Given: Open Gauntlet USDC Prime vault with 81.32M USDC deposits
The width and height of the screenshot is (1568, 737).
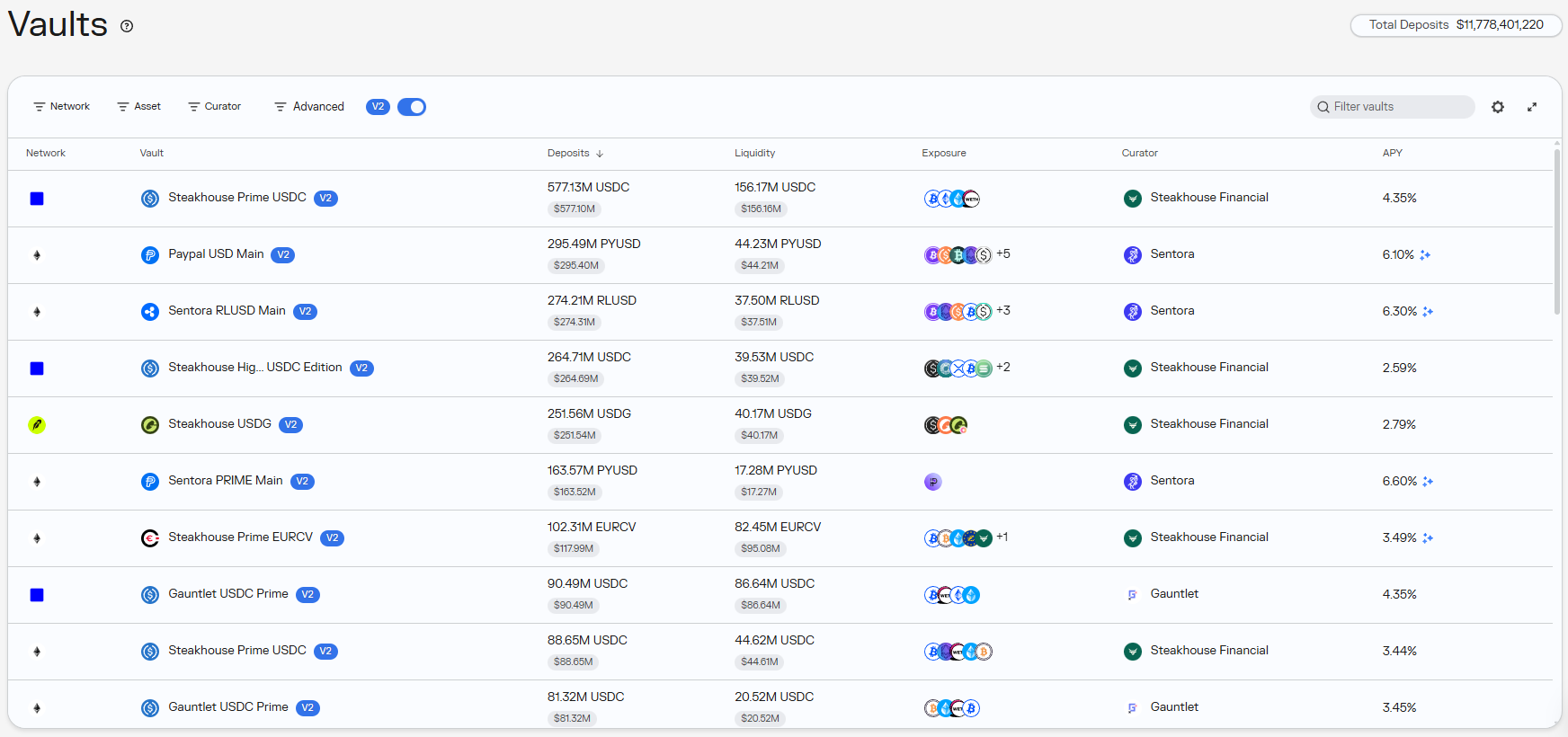Looking at the screenshot, I should pos(228,707).
